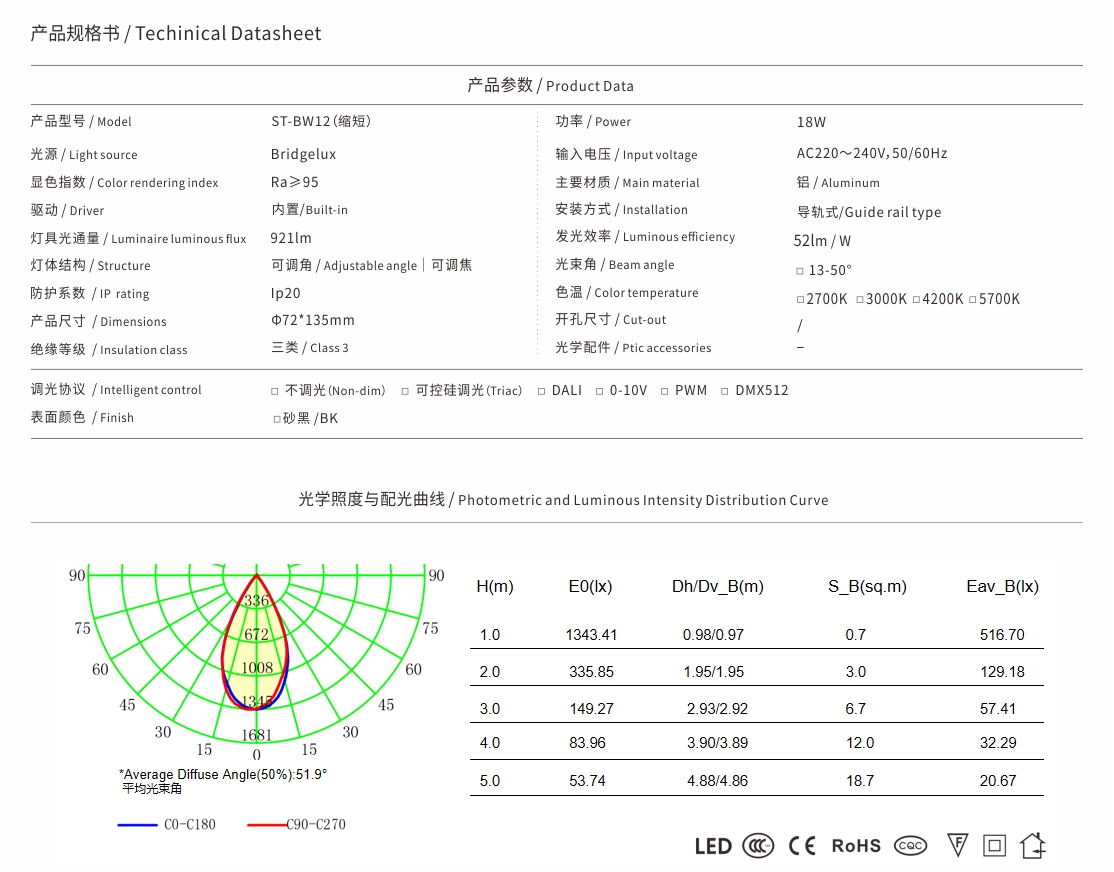Click the CE mark icon
The image size is (1114, 872).
802,846
